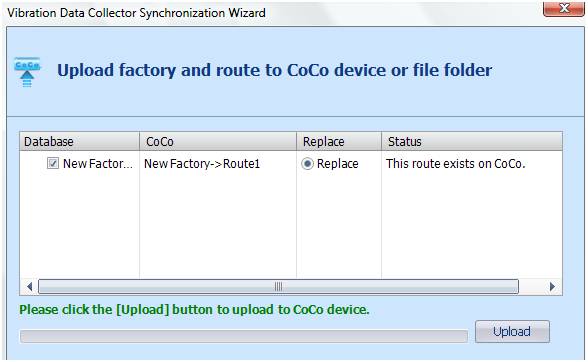Viewport: 588px width, 362px height.
Task: Click the Status column header
Action: (x=472, y=141)
